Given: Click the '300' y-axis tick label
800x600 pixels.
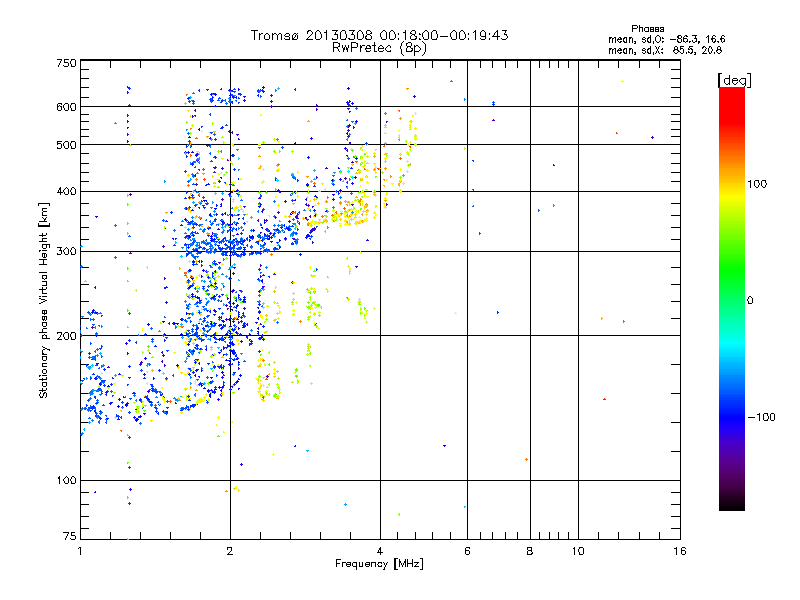Looking at the screenshot, I should pyautogui.click(x=66, y=251).
